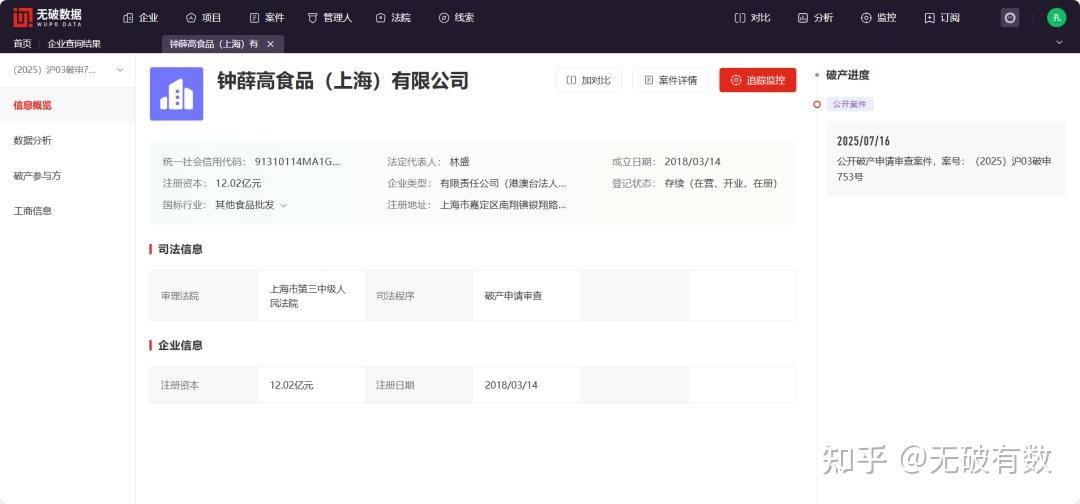Viewport: 1080px width, 504px height.
Task: Click the 有限责任公司（港澳台法人... type text
Action: (x=503, y=184)
